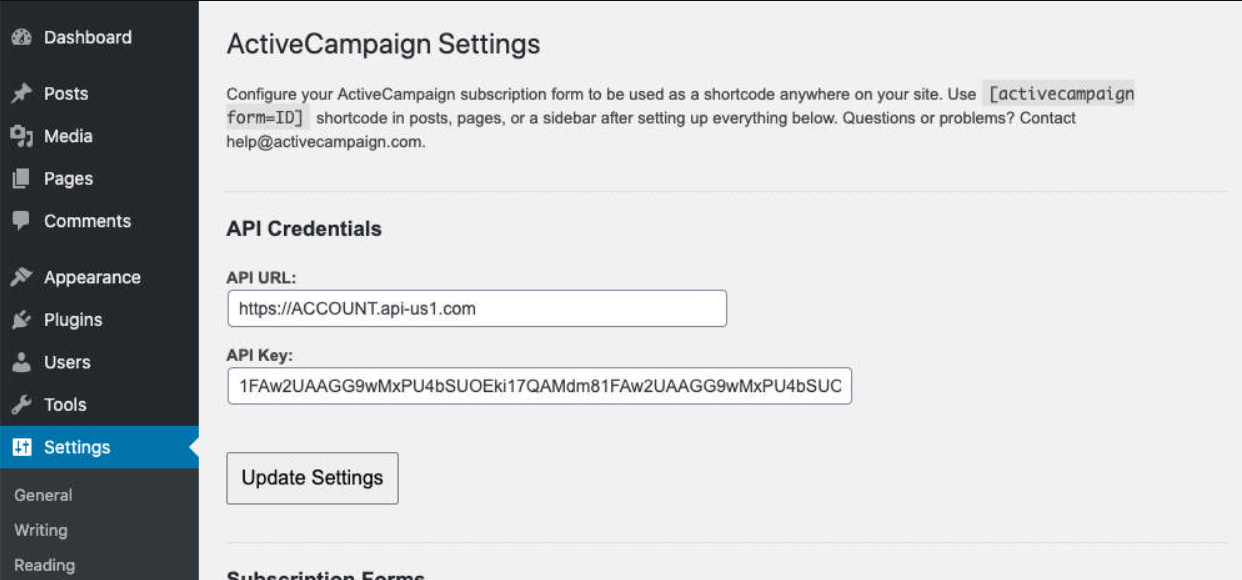
Task: Select Writing in the Settings submenu
Action: [39, 530]
